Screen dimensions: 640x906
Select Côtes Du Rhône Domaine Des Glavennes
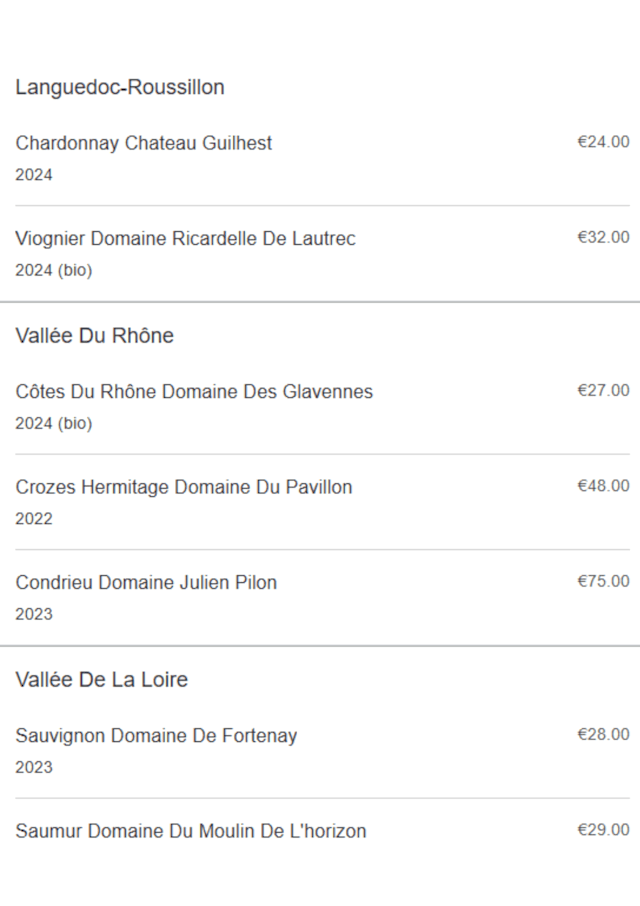pyautogui.click(x=194, y=392)
